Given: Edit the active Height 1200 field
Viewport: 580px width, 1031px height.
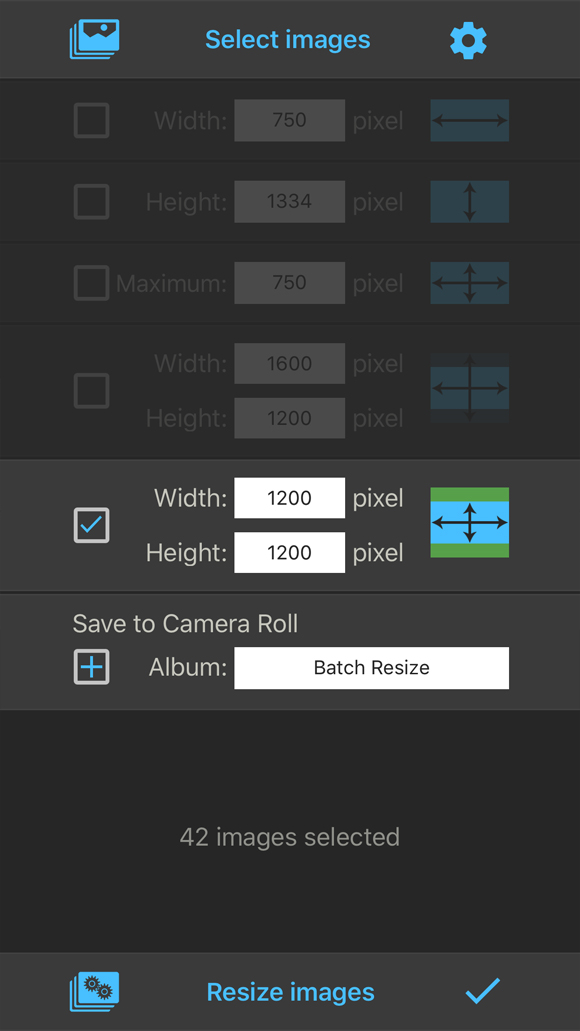Looking at the screenshot, I should click(x=289, y=552).
